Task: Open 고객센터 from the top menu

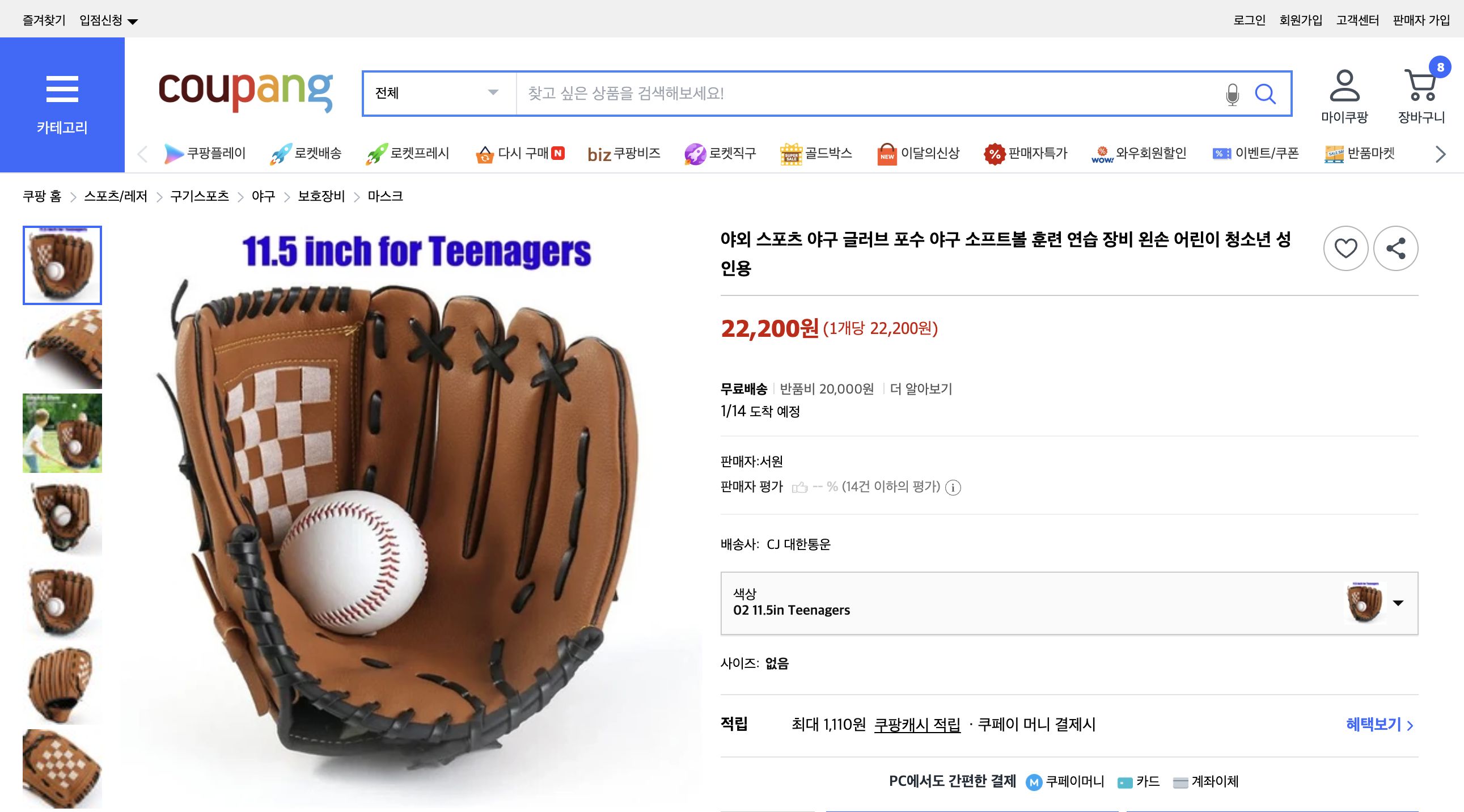Action: coord(1359,19)
